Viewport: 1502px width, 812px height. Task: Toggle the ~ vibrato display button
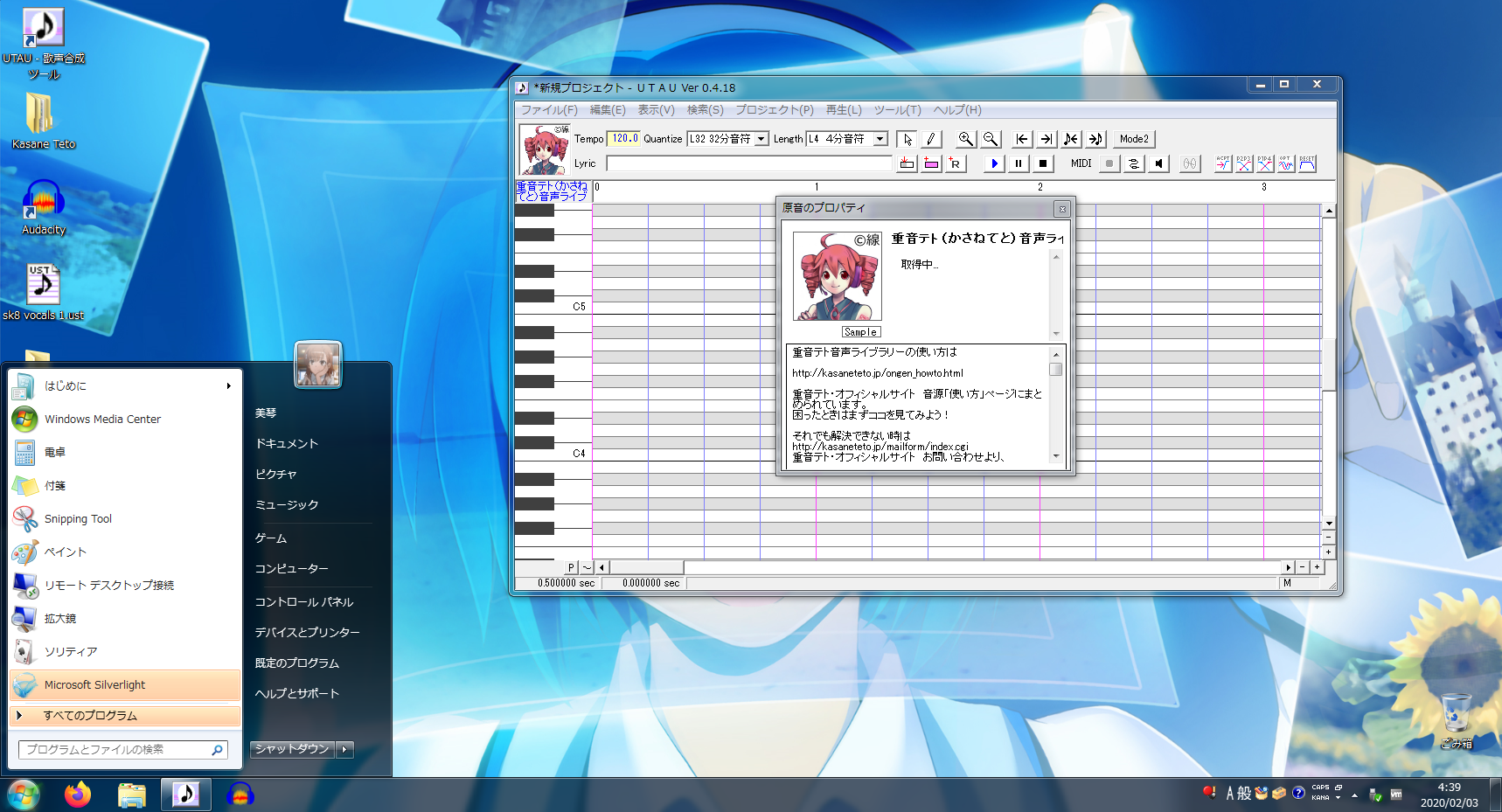coord(587,567)
